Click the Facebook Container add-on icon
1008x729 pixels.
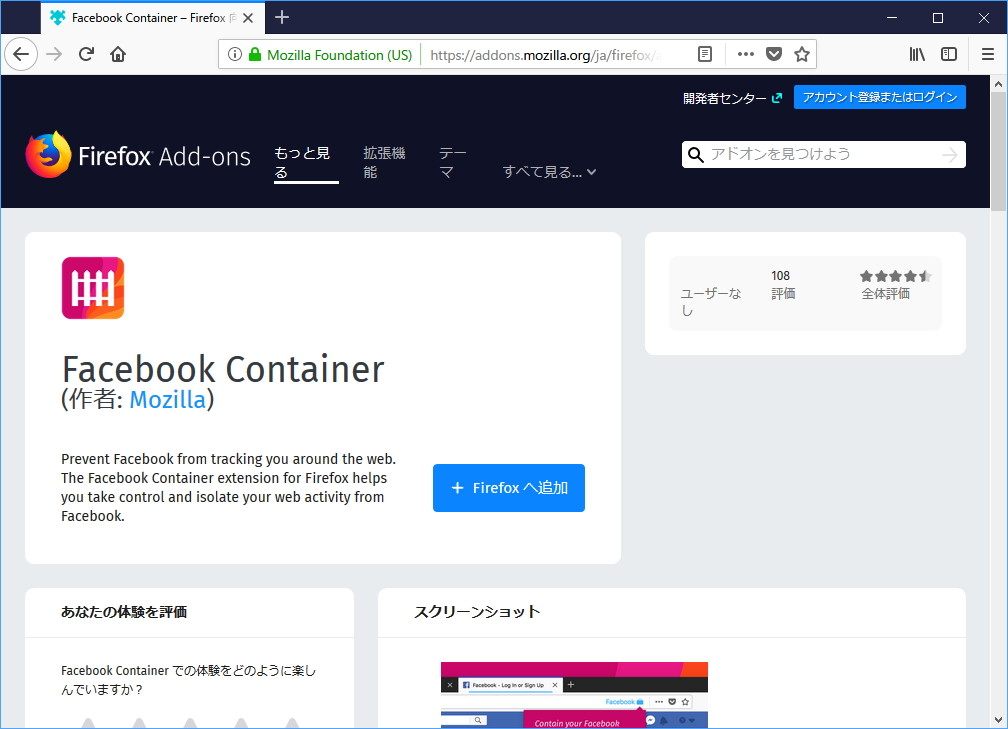click(92, 287)
